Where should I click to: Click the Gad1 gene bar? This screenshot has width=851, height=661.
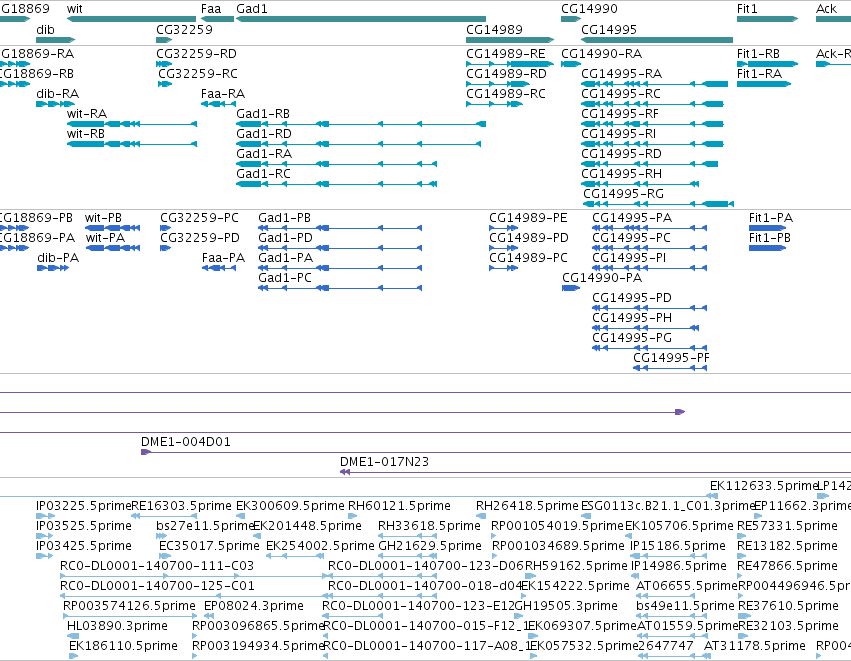tap(361, 19)
